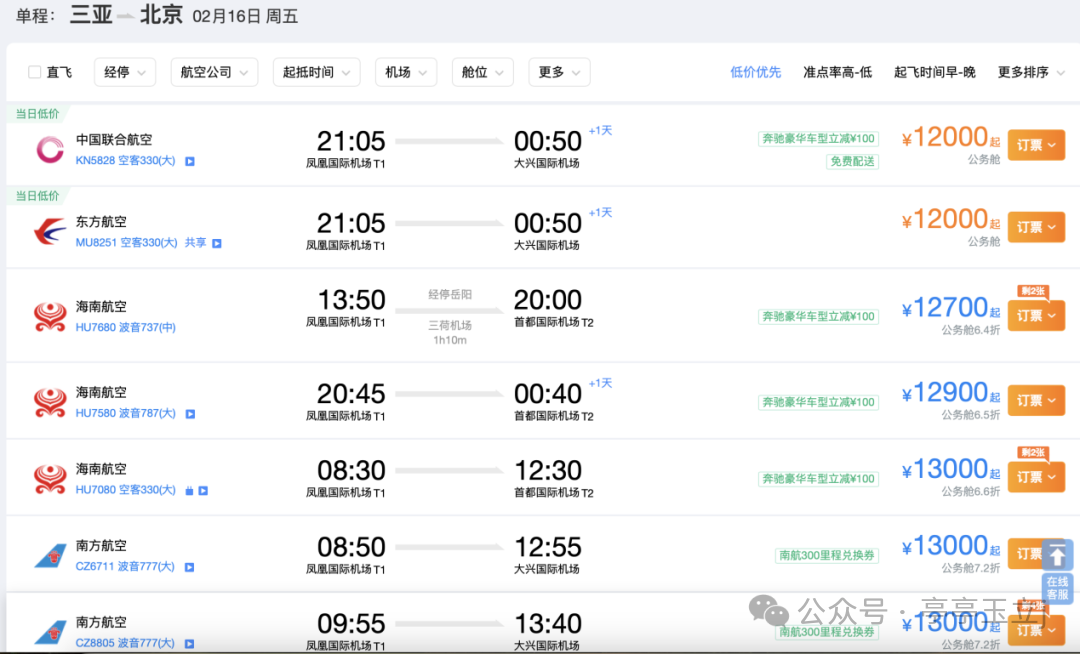Open the 更多排序 sorting menu
The height and width of the screenshot is (654, 1080).
click(x=1030, y=72)
